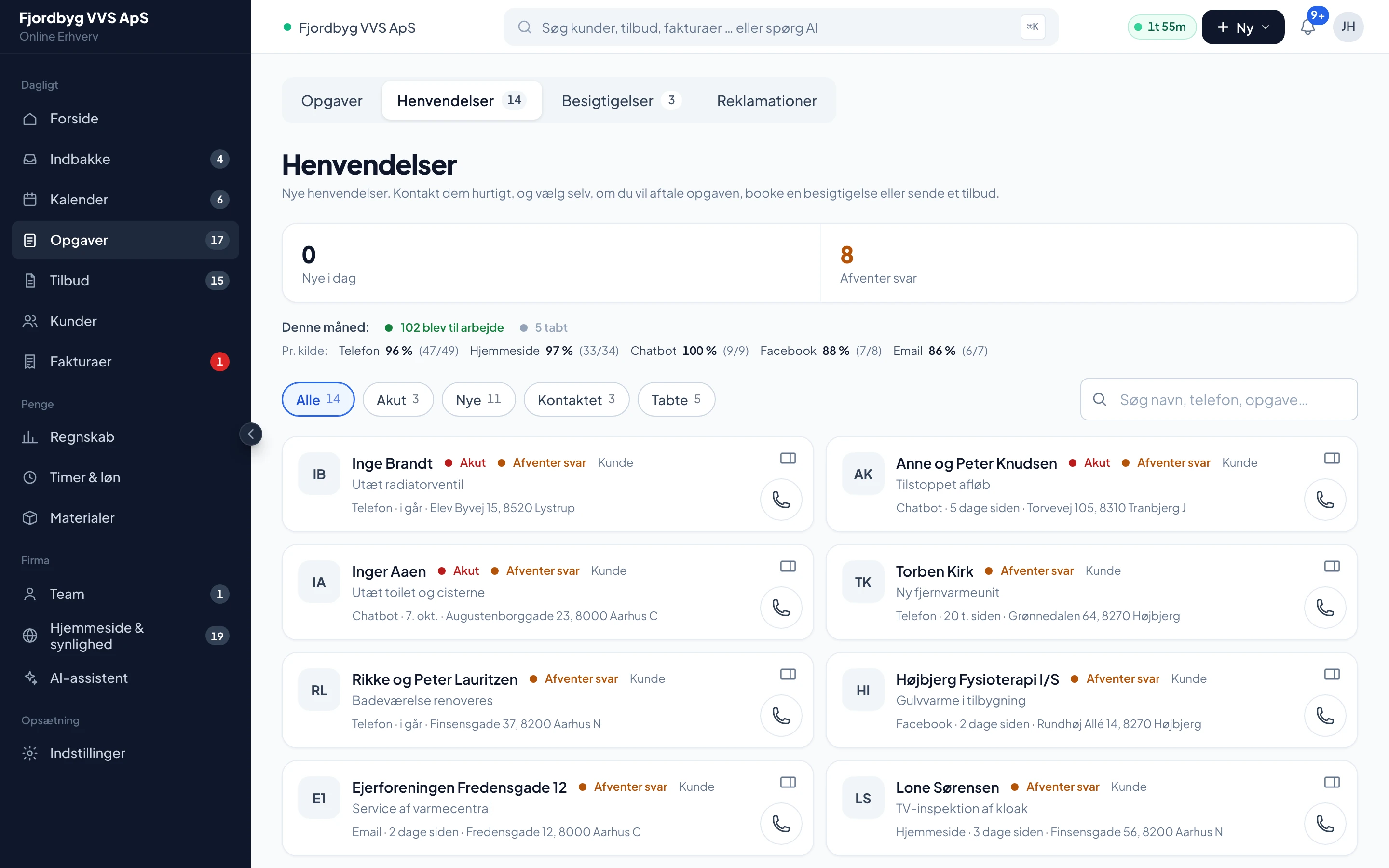This screenshot has height=868, width=1389.
Task: Open Hjemmeside & synlighed page
Action: [x=125, y=636]
